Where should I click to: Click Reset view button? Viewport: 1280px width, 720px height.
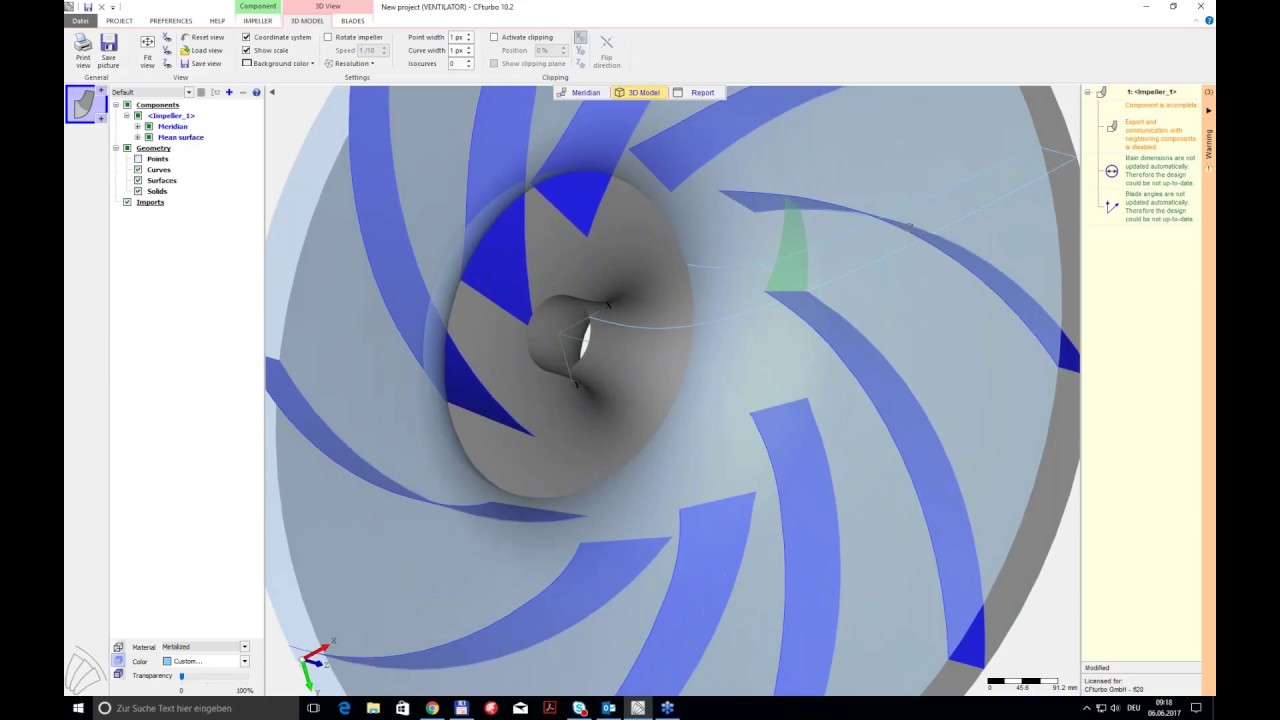click(202, 37)
